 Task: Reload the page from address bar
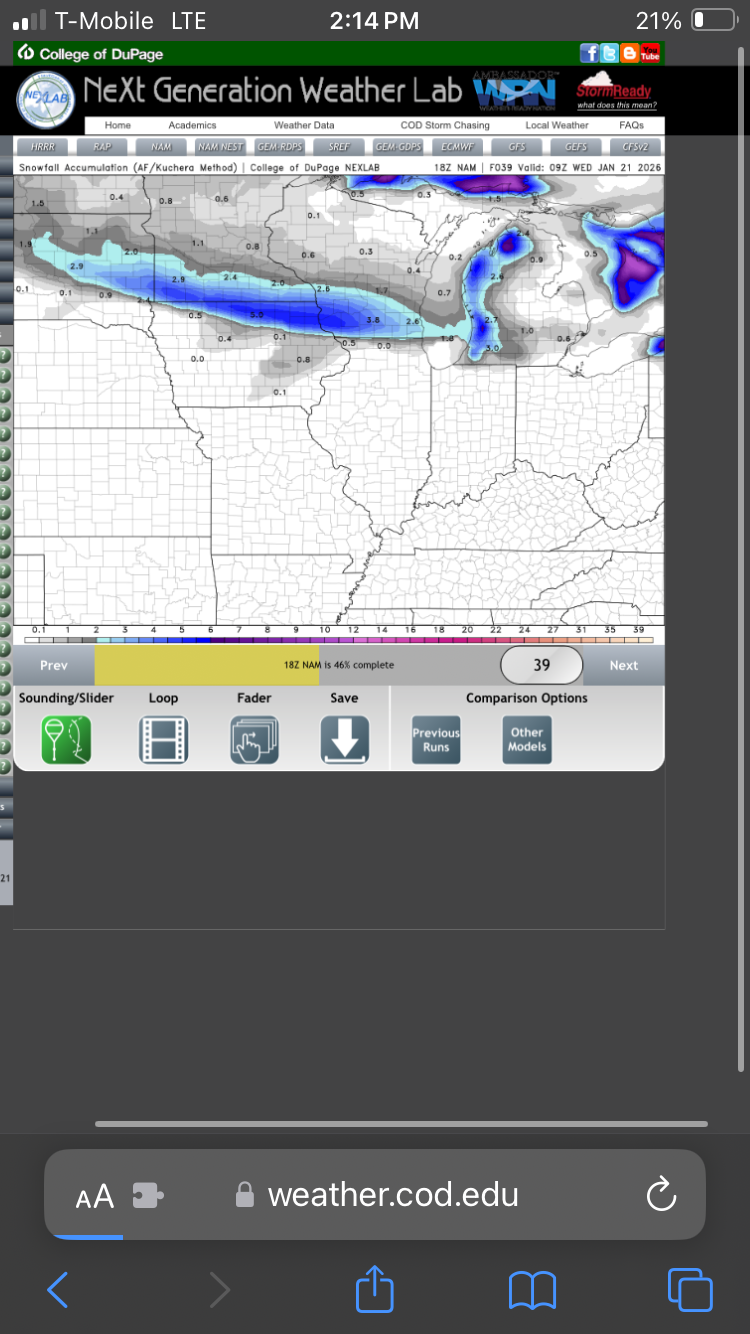click(x=661, y=1194)
